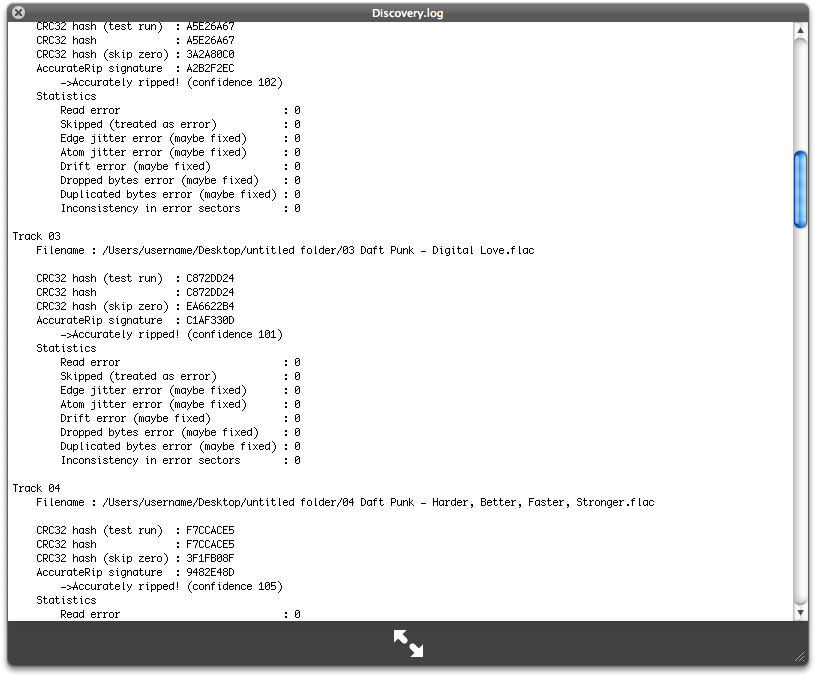The width and height of the screenshot is (816, 677).
Task: Click the full-screen expand arrows icon
Action: [x=408, y=643]
